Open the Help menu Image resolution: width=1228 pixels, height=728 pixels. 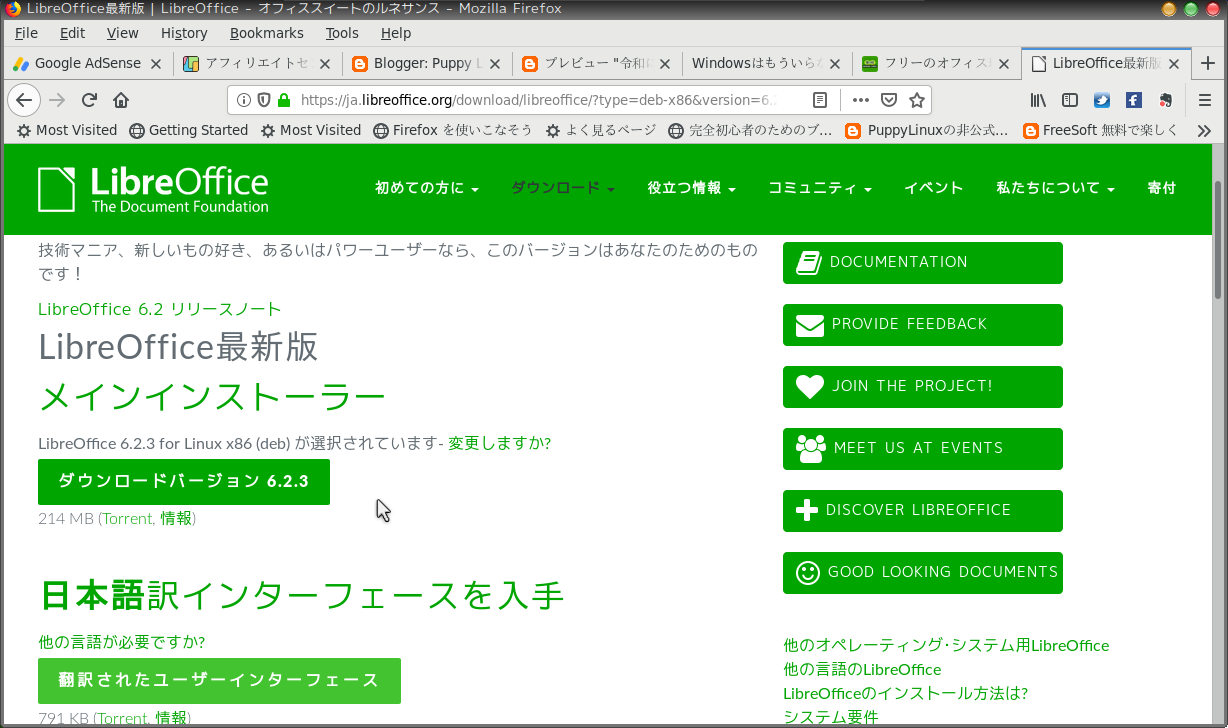click(x=396, y=33)
